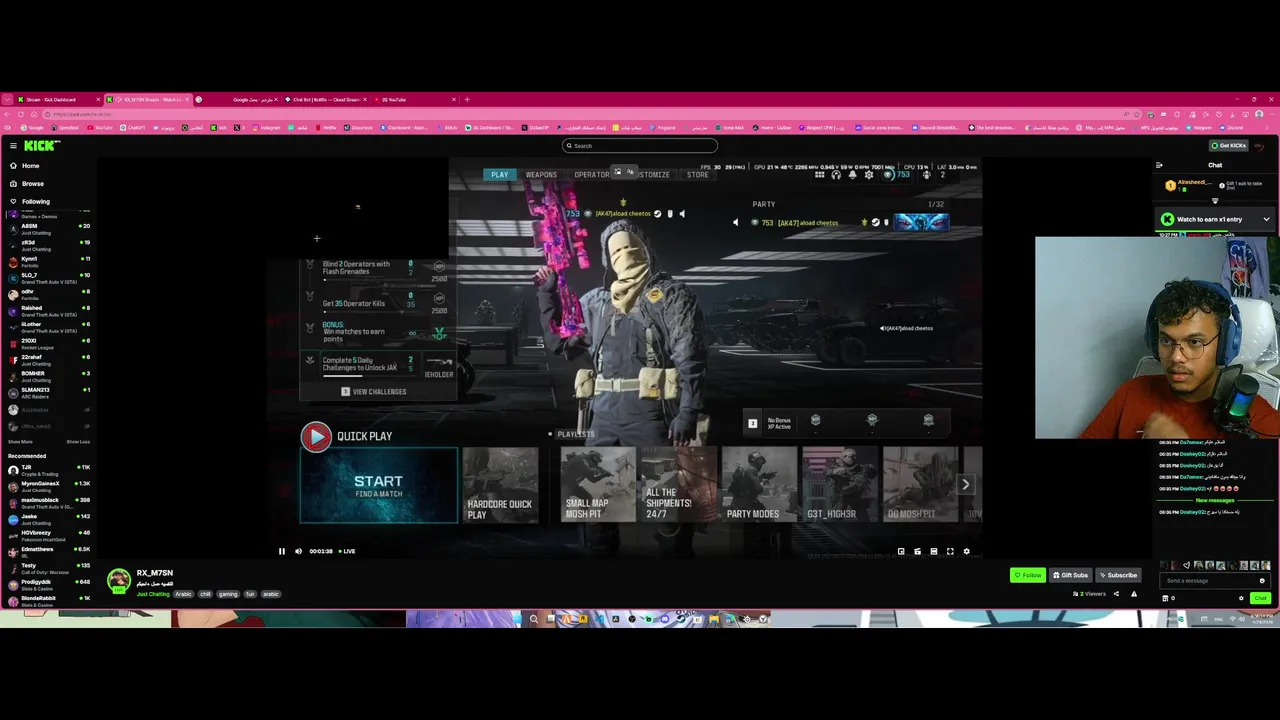Open the profile avatar menu
This screenshot has width=1280, height=720.
pos(1260,146)
